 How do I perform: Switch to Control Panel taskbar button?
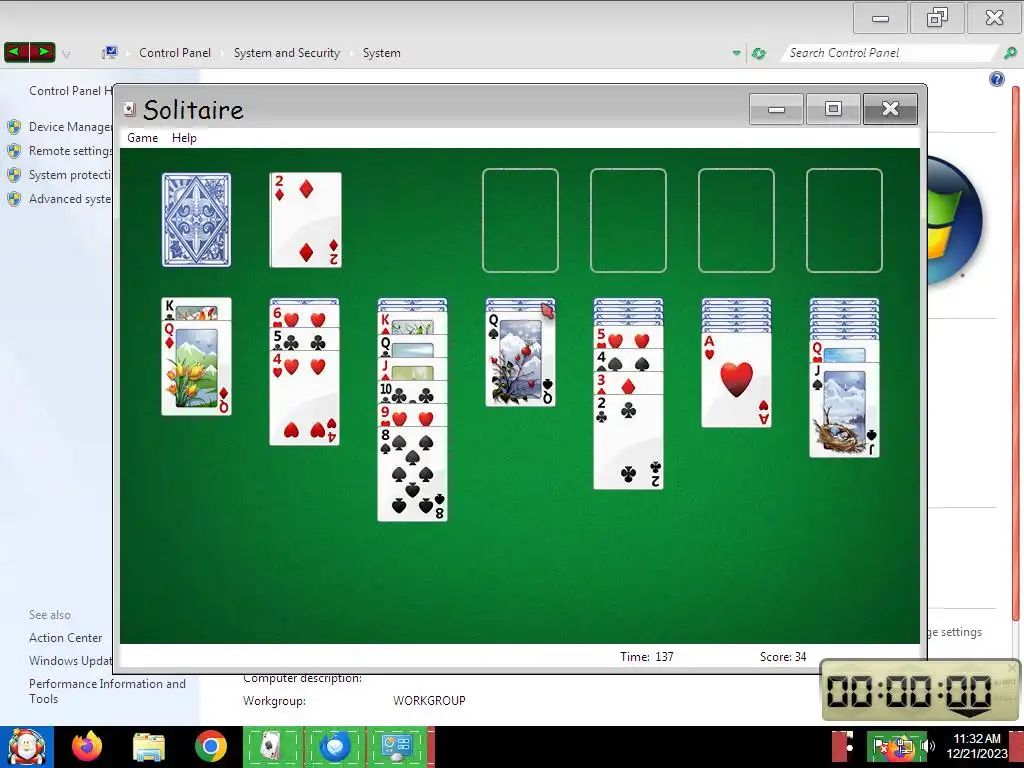pos(396,746)
